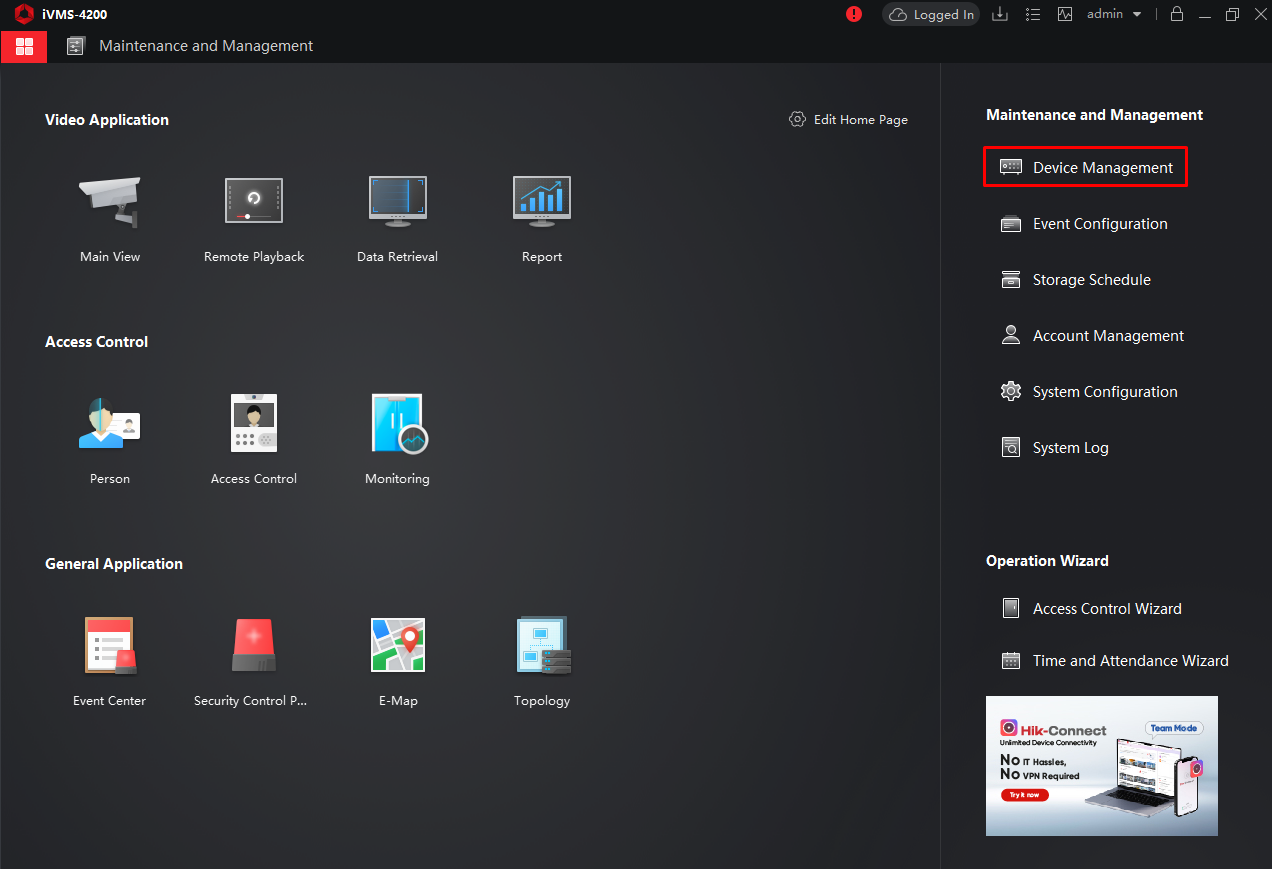The height and width of the screenshot is (869, 1272).
Task: Open the Main View camera icon
Action: pyautogui.click(x=110, y=201)
